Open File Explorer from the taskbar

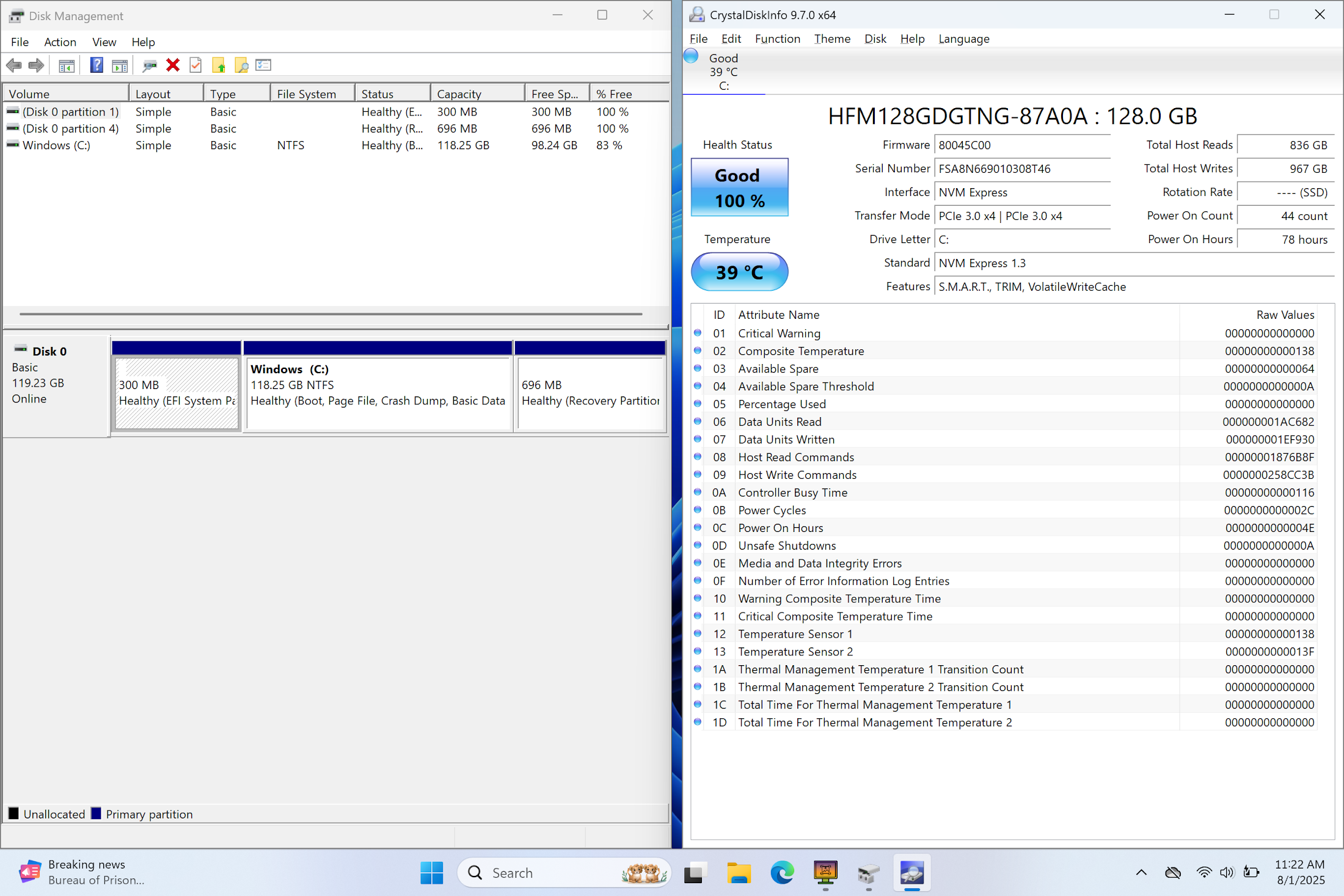click(x=738, y=873)
